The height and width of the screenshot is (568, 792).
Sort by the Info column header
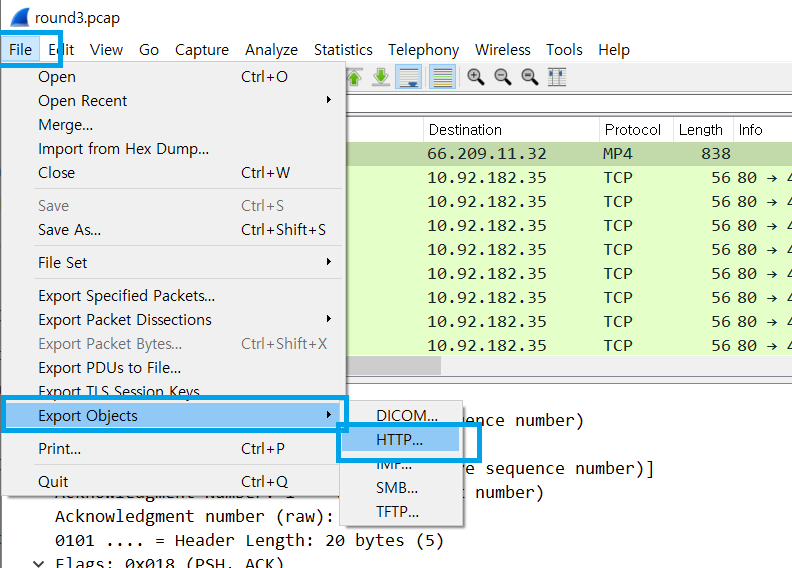[x=763, y=130]
